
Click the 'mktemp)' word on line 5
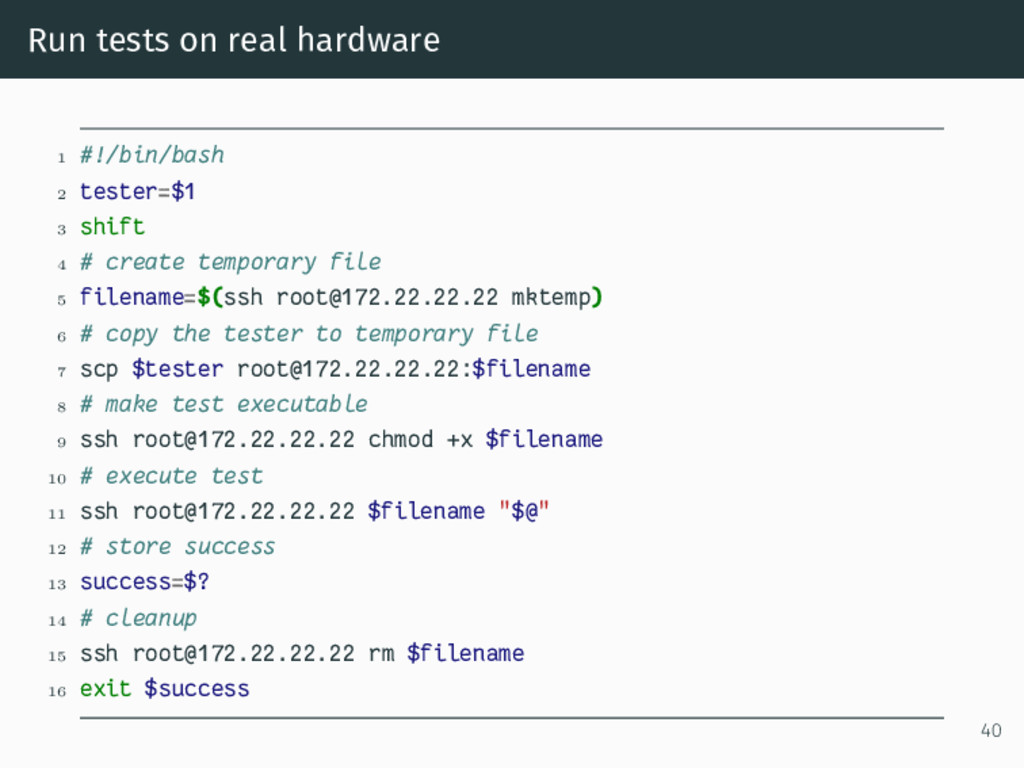556,297
